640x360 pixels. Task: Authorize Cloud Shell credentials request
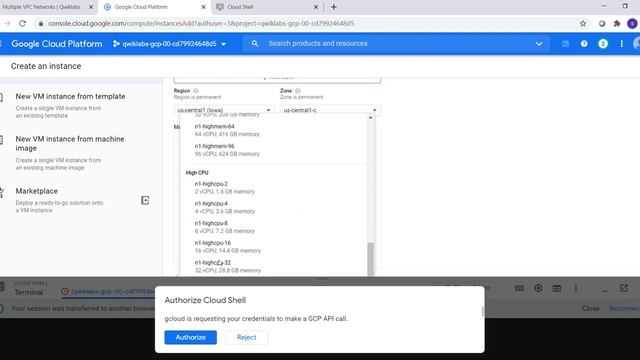[191, 338]
